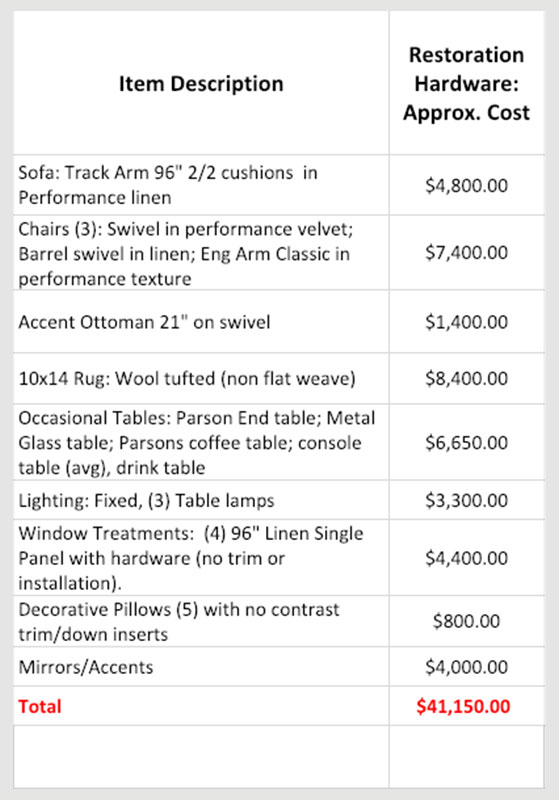Select the red $41,150.00 total value
Screen dimensions: 559x800
point(463,706)
